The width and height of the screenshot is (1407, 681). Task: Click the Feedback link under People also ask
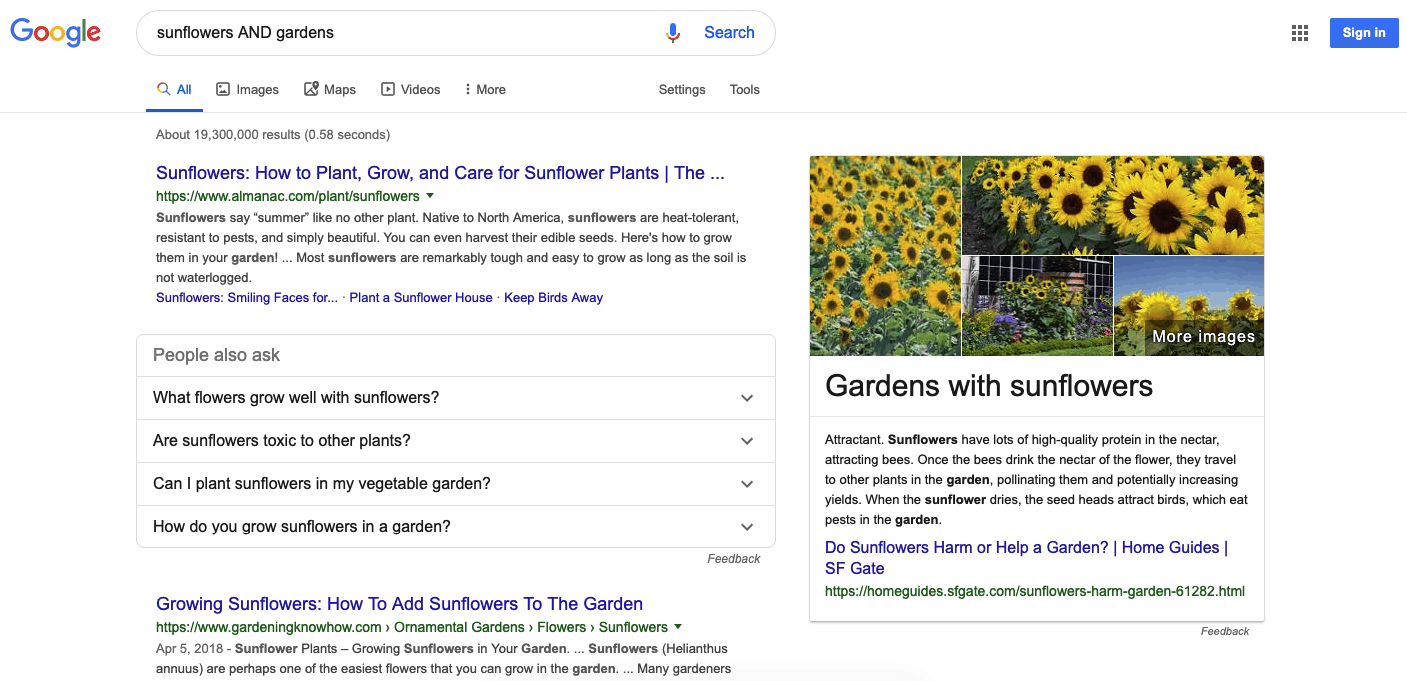[x=733, y=558]
